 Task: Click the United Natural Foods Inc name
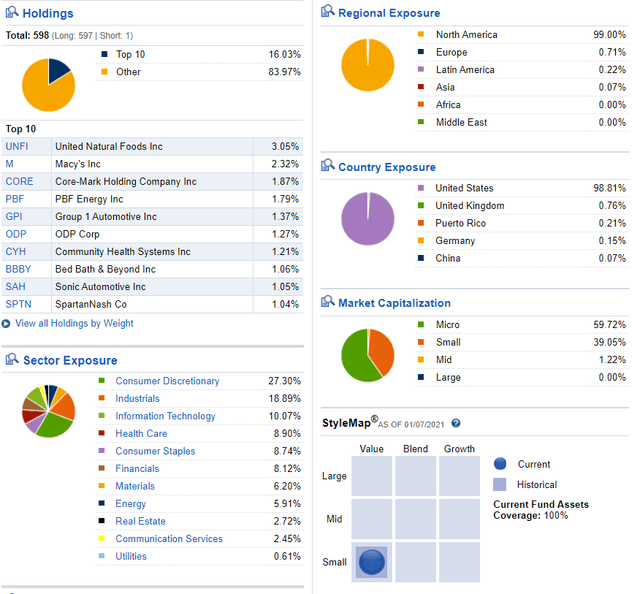click(109, 146)
